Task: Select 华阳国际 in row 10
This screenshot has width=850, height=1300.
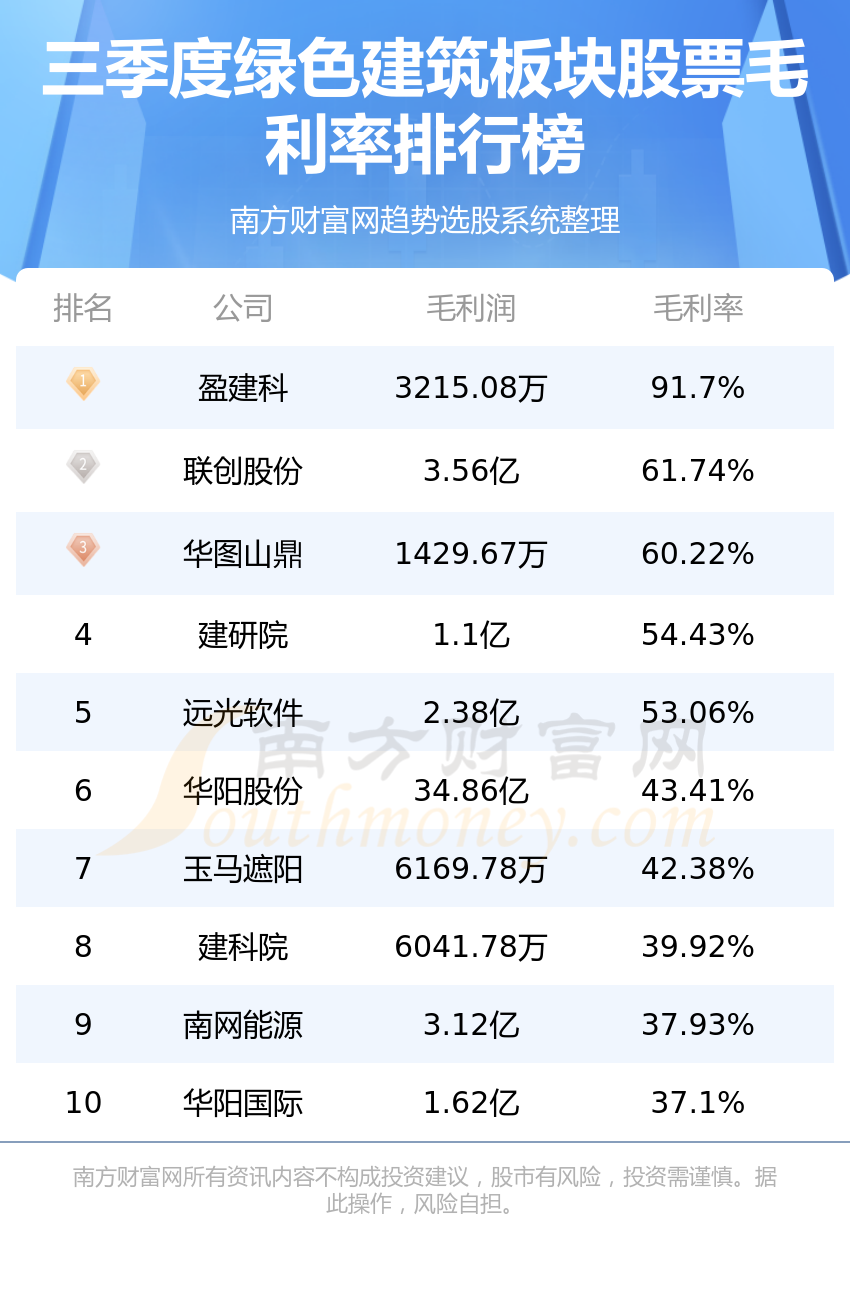Action: point(243,1102)
